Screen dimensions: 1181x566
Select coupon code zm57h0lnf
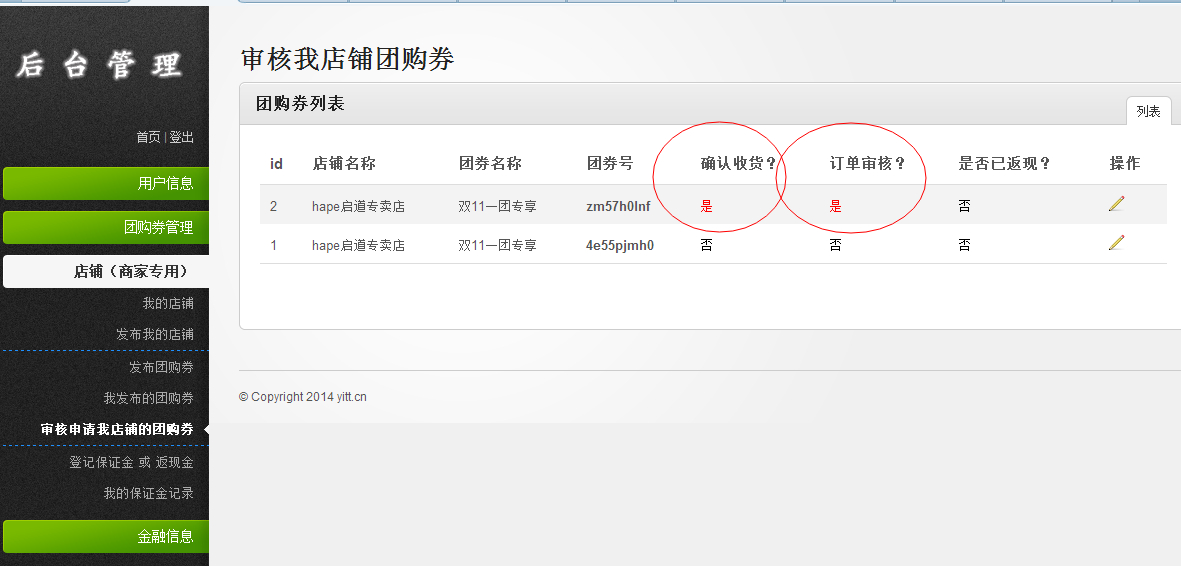coord(618,207)
